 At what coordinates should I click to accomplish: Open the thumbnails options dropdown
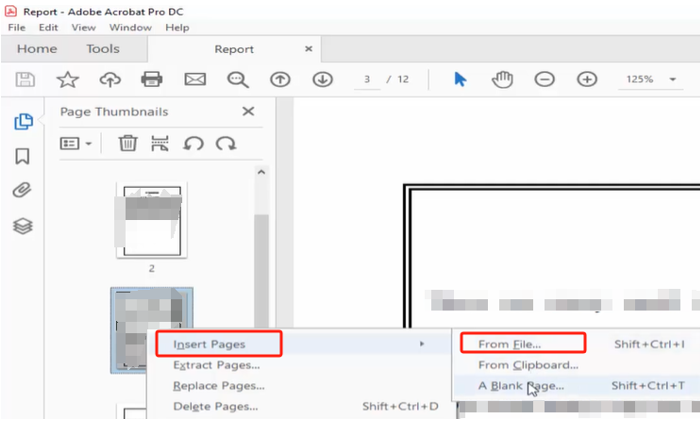click(75, 143)
